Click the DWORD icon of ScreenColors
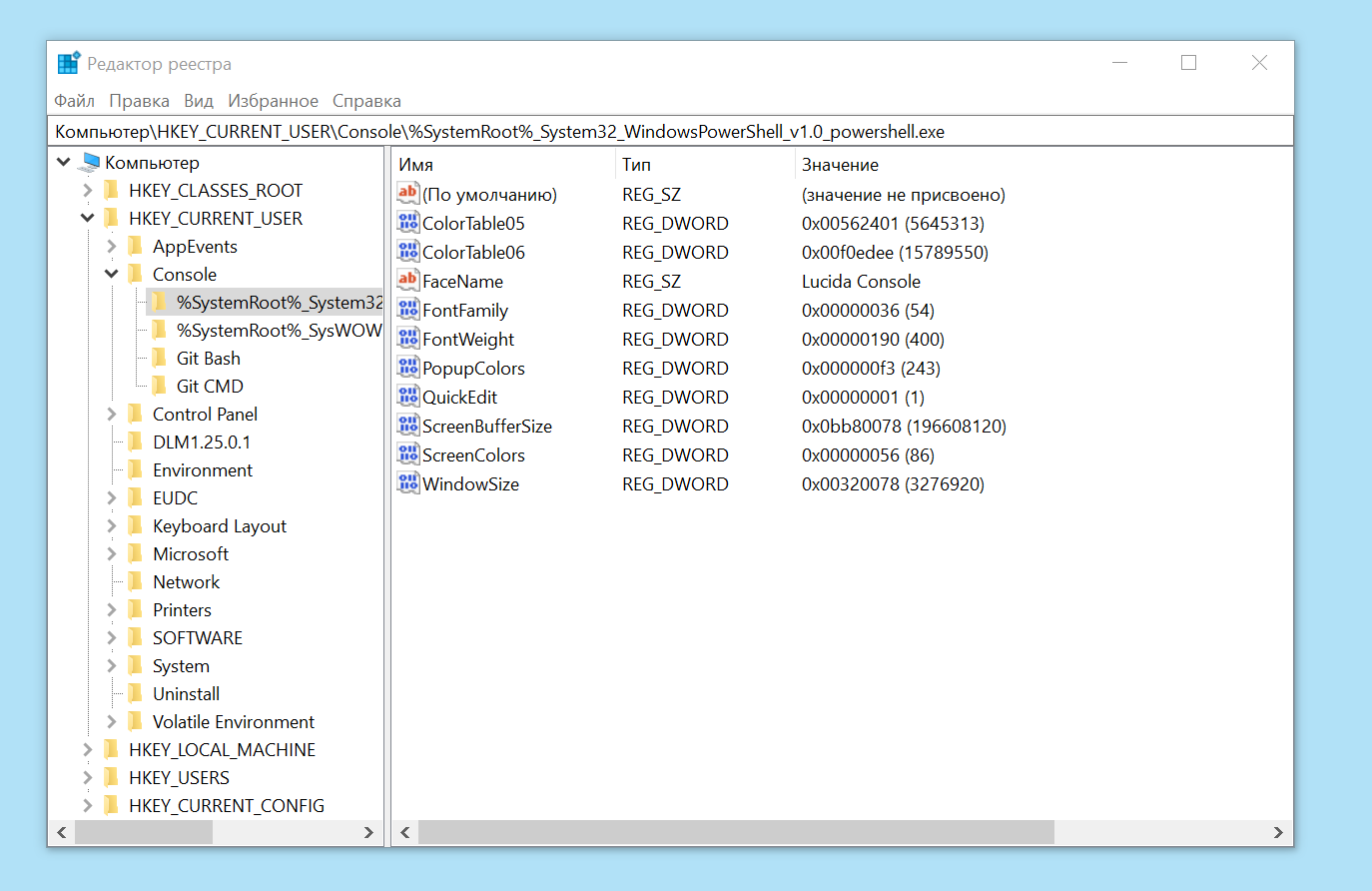The image size is (1372, 891). pos(408,454)
